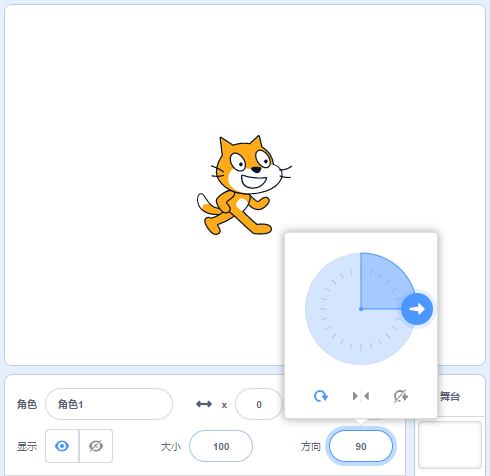490x476 pixels.
Task: Select the 舞台 stage panel label
Action: pyautogui.click(x=450, y=396)
